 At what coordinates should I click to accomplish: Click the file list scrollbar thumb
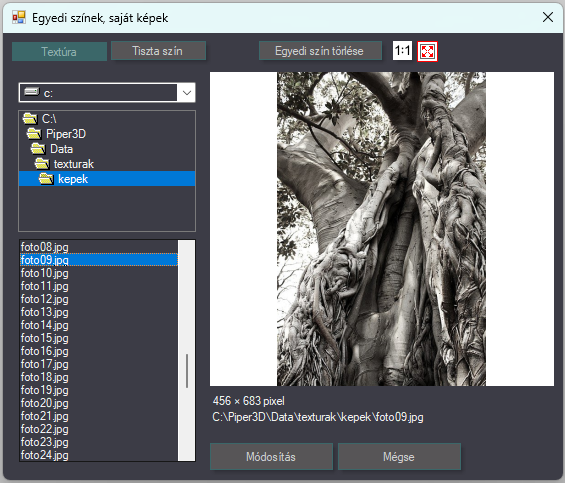tap(187, 371)
